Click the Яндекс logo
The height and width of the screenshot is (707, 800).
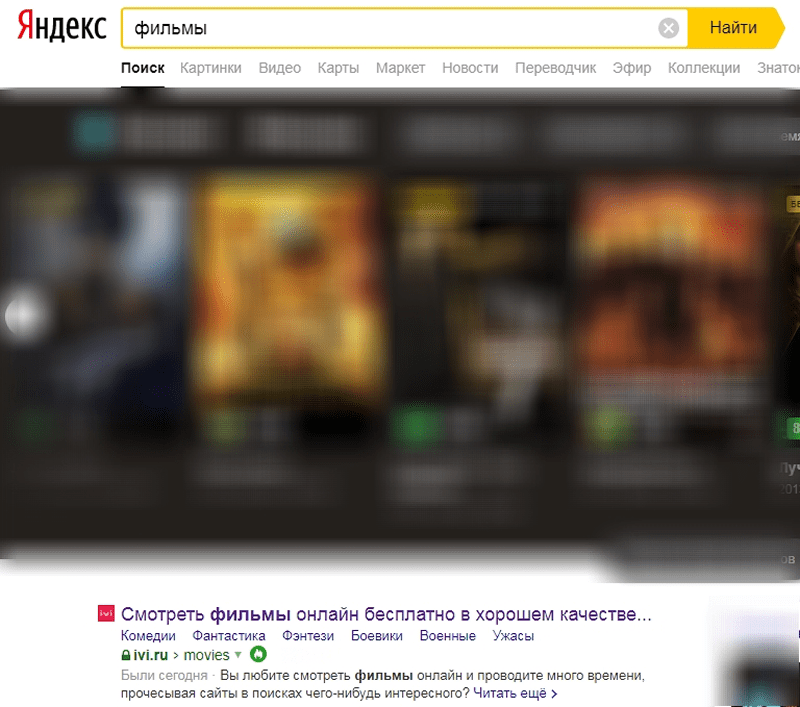point(62,28)
